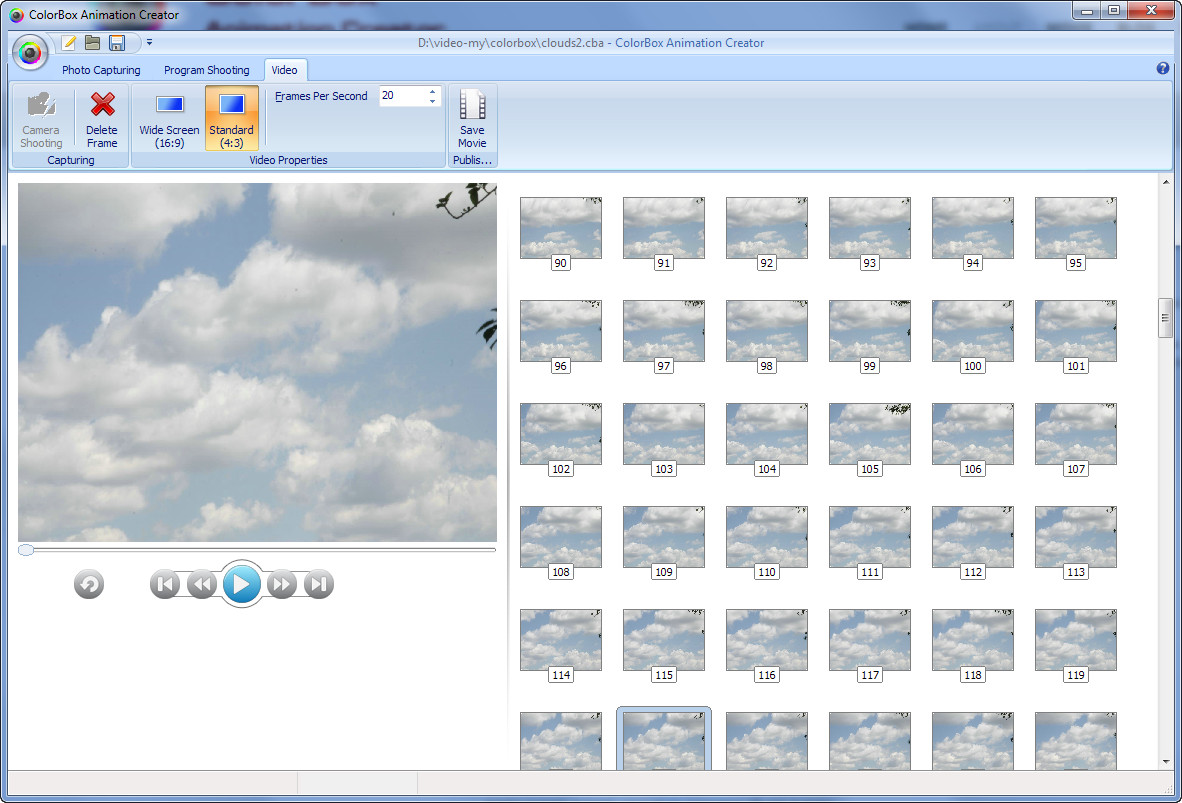Viewport: 1182px width, 803px height.
Task: Select frame thumbnail 117
Action: (870, 640)
